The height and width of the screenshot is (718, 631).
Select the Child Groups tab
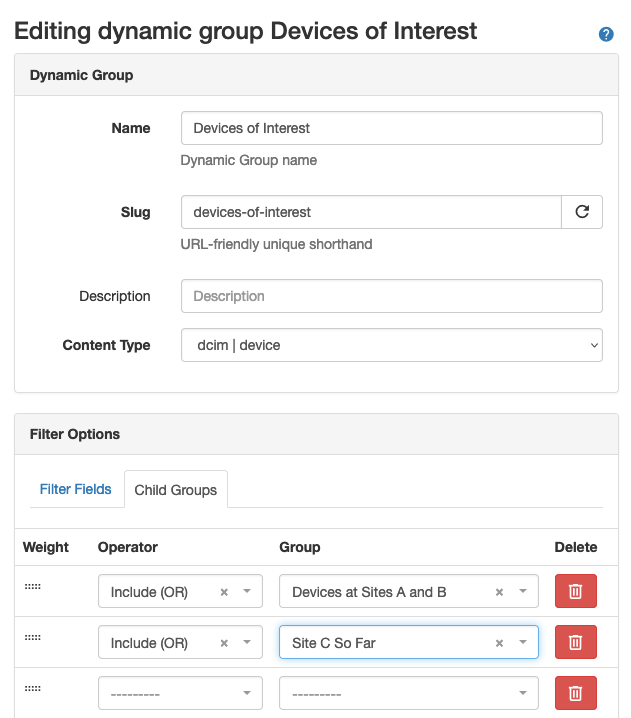pos(176,490)
